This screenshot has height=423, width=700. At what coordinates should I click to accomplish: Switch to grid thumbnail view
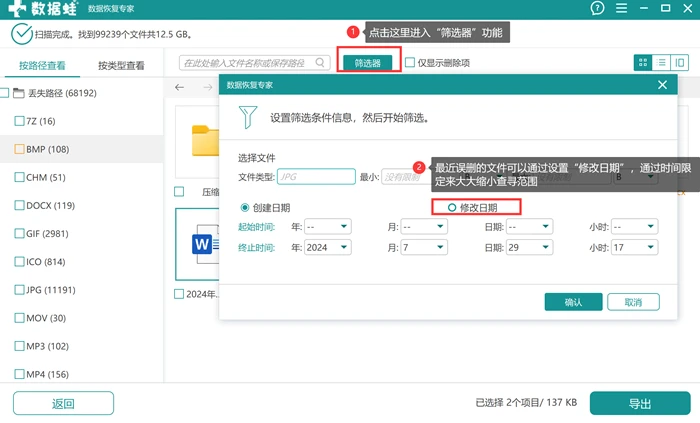point(643,62)
